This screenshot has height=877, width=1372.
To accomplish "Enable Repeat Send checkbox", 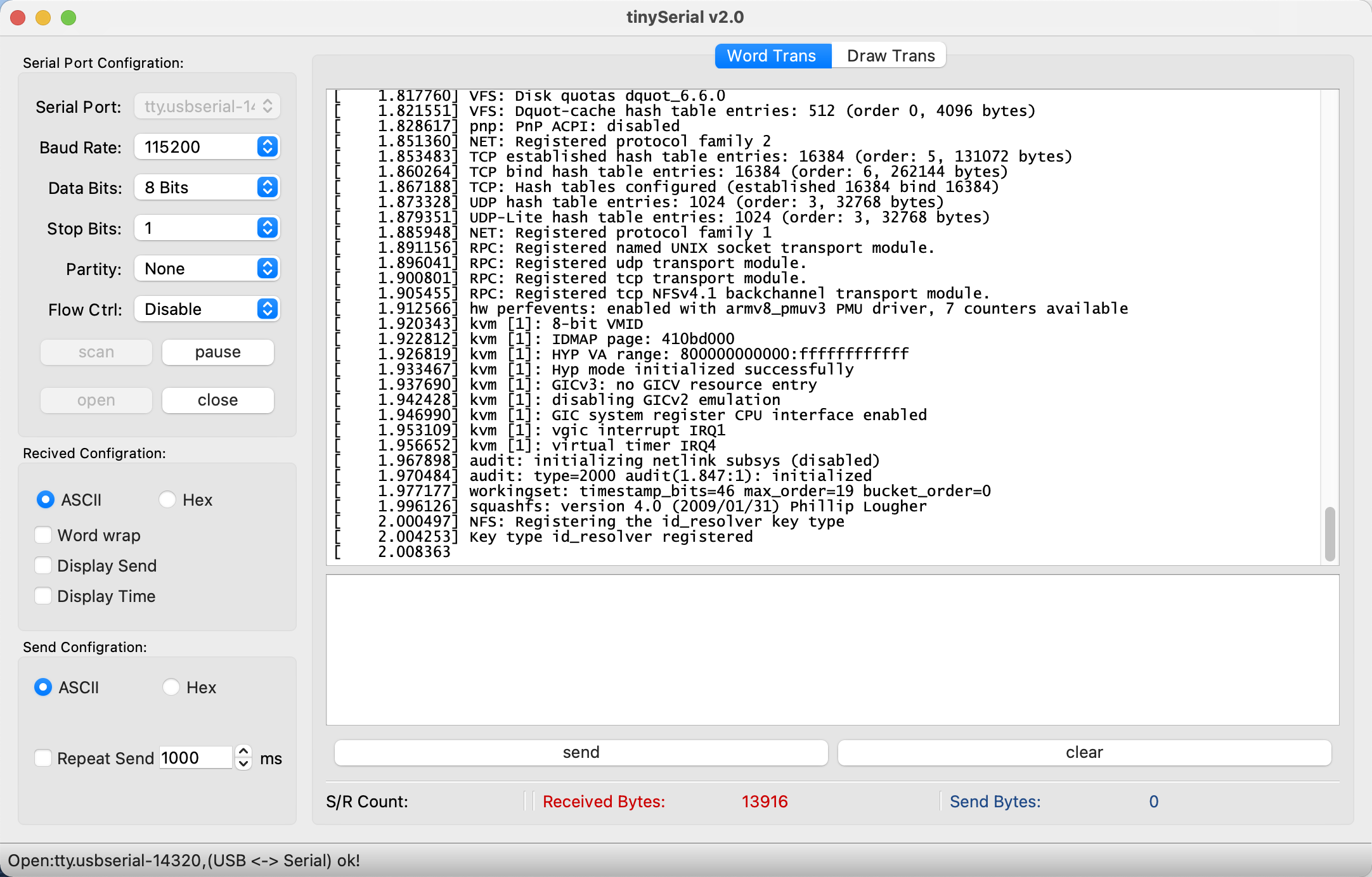I will 43,759.
